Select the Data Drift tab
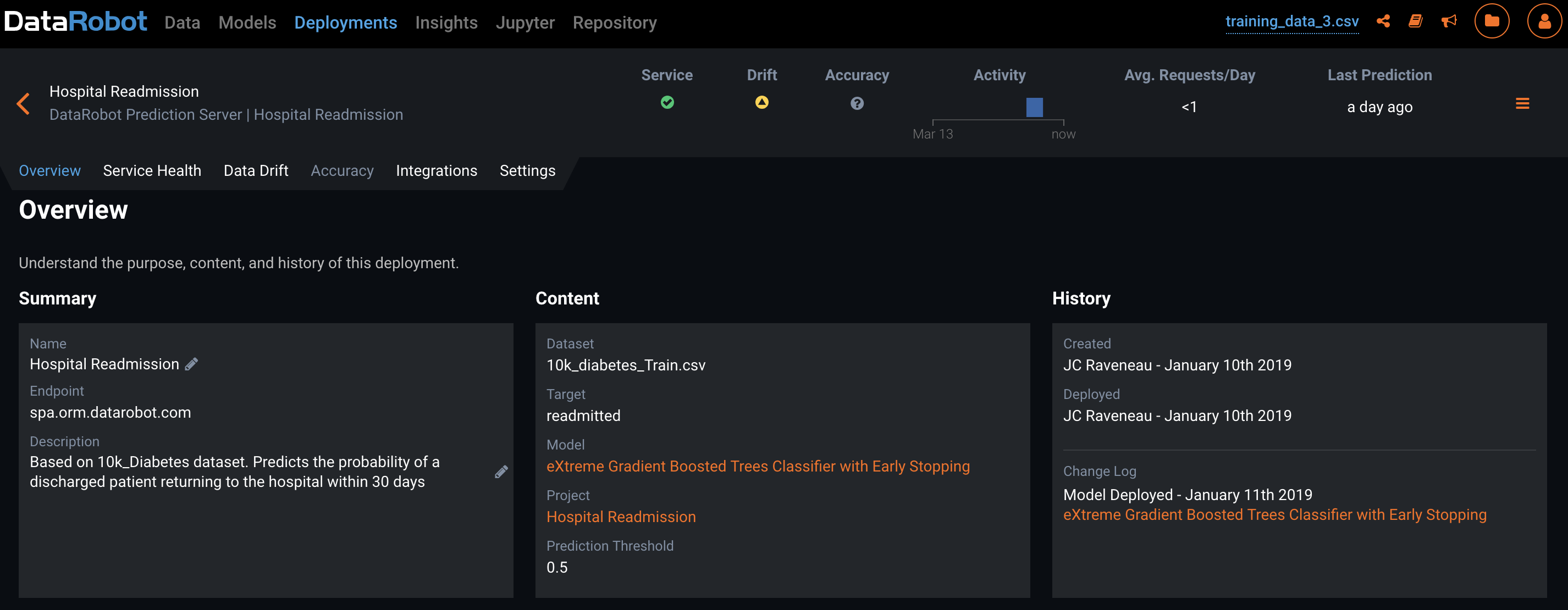This screenshot has width=1568, height=610. [x=256, y=170]
